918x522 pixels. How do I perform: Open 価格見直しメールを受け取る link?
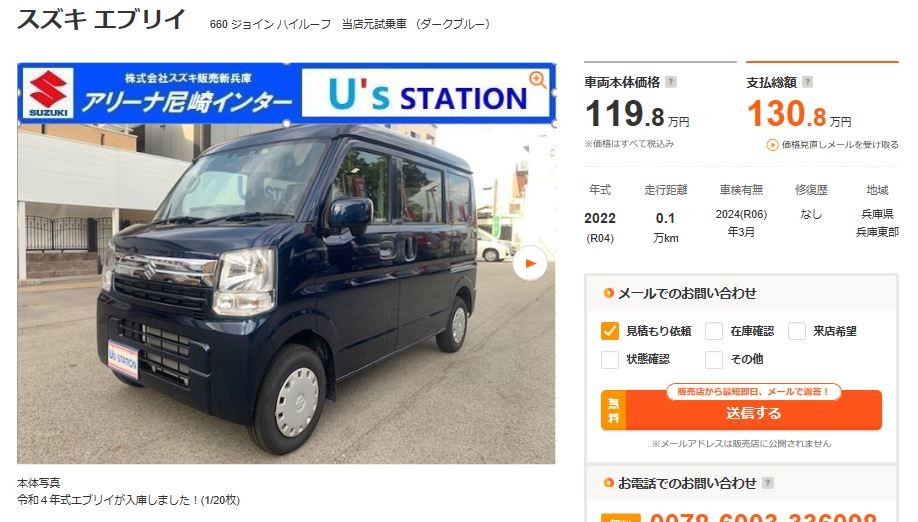coord(840,145)
